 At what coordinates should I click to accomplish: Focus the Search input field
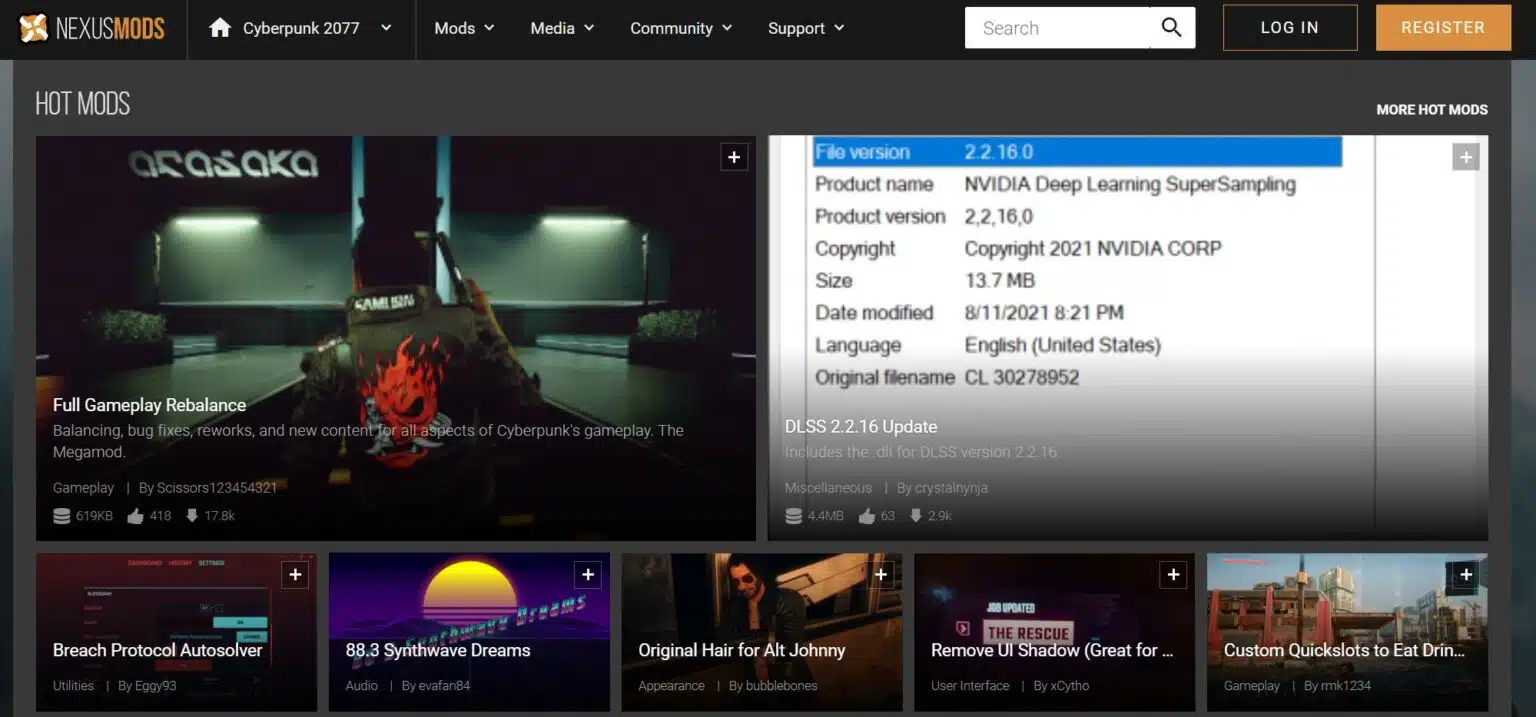[1060, 28]
